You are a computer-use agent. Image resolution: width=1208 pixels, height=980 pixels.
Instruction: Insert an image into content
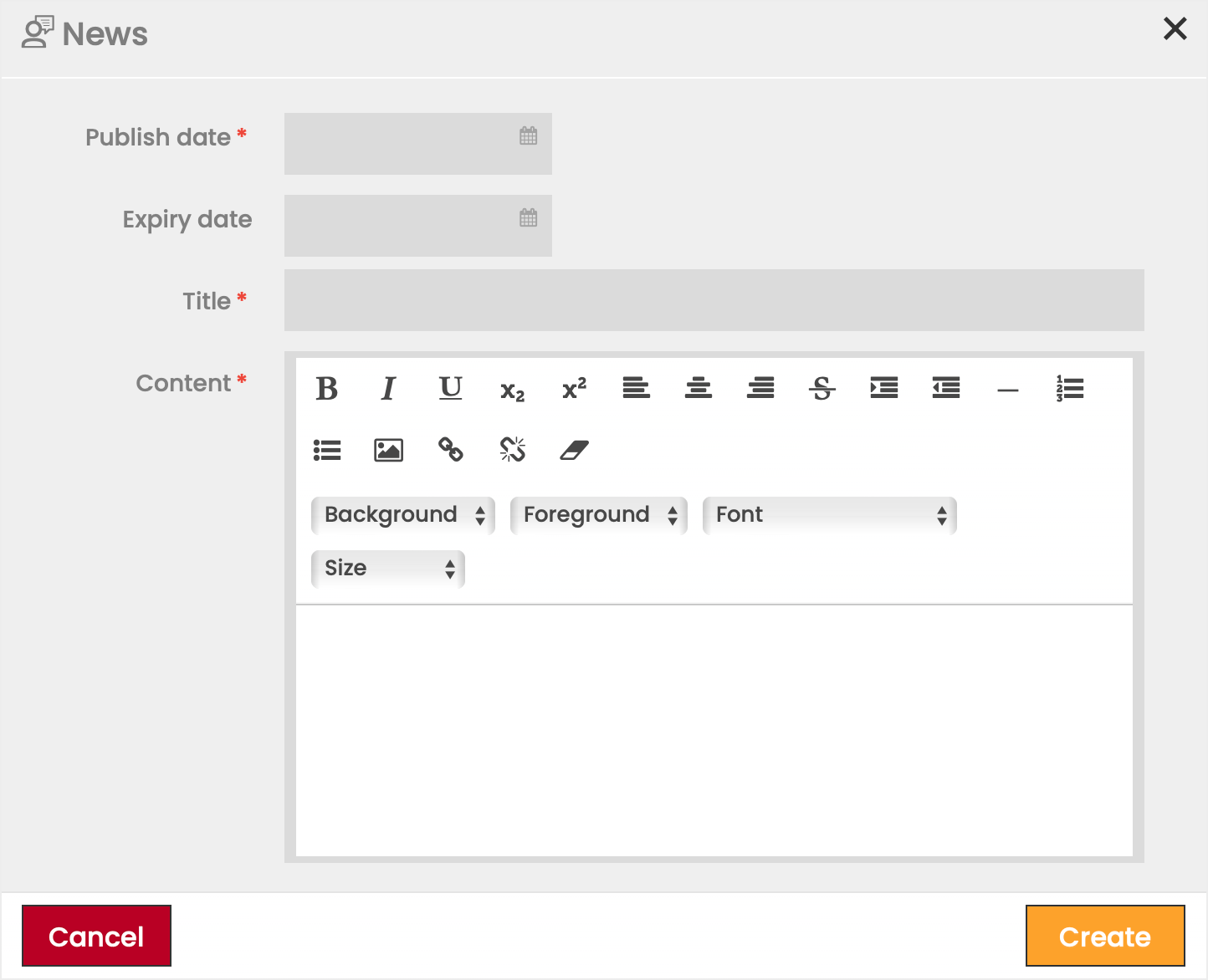coord(388,451)
